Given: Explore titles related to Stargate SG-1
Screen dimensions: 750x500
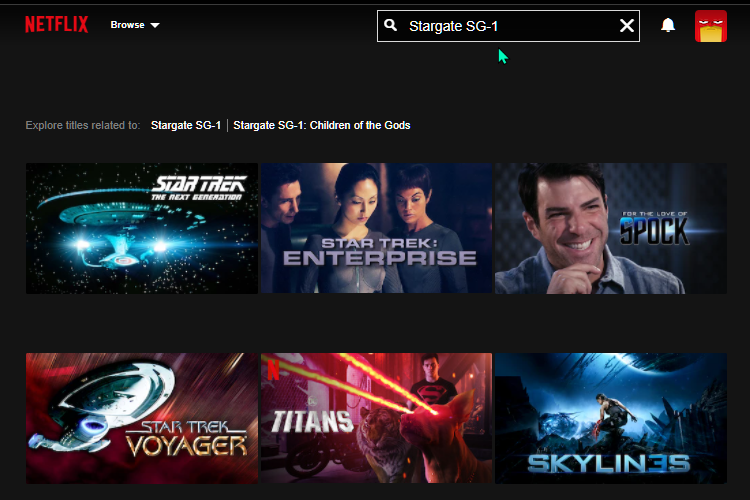Looking at the screenshot, I should point(186,125).
